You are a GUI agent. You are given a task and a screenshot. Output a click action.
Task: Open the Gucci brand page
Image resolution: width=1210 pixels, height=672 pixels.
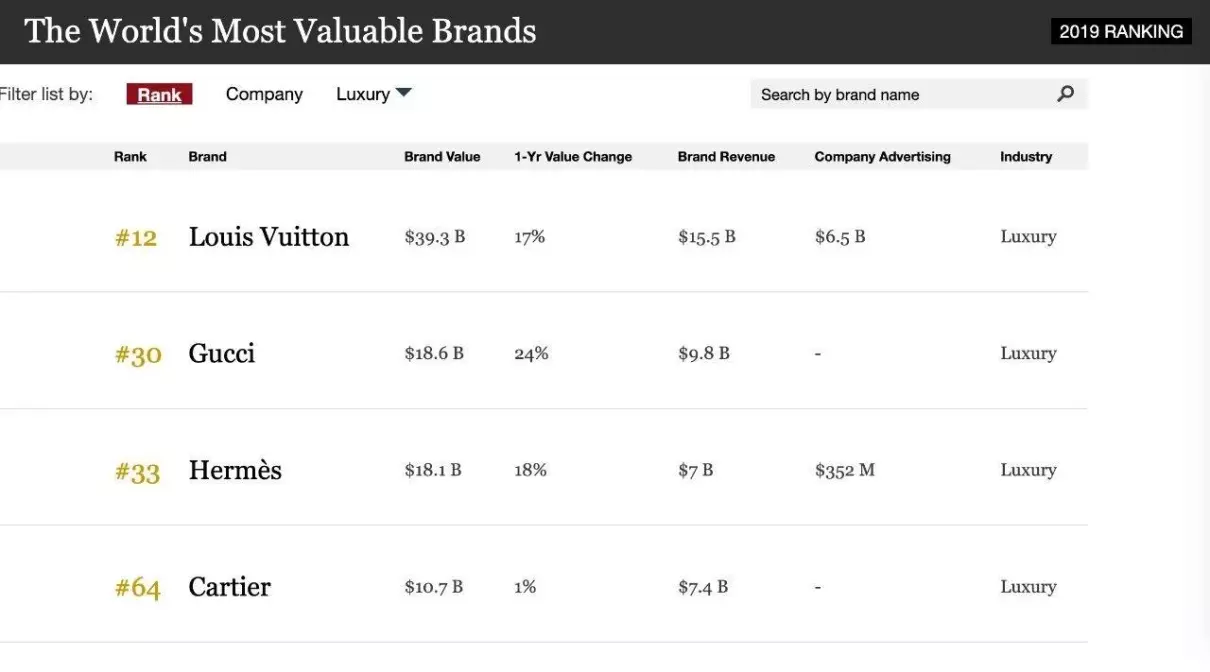(222, 353)
